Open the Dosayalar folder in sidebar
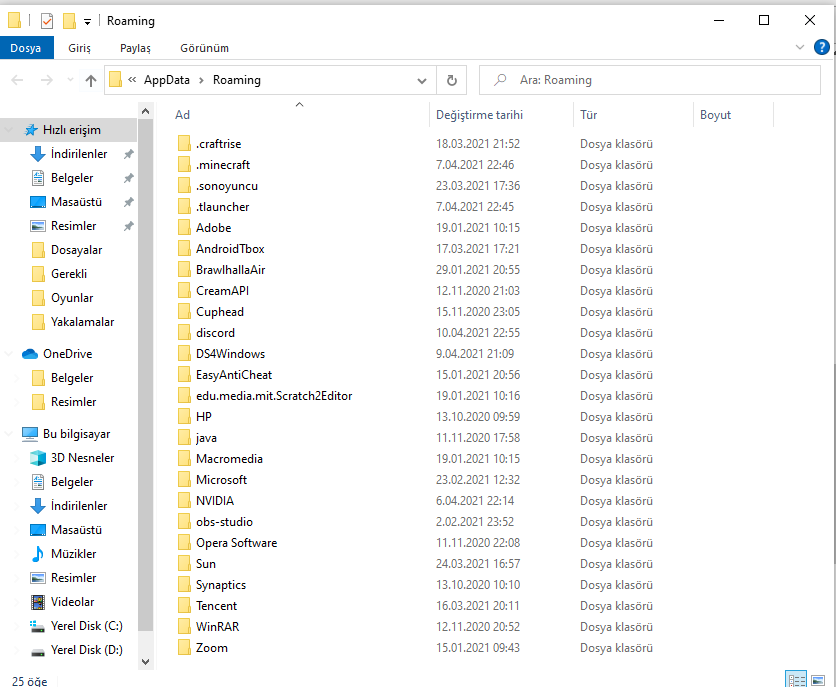836x687 pixels. pyautogui.click(x=76, y=250)
